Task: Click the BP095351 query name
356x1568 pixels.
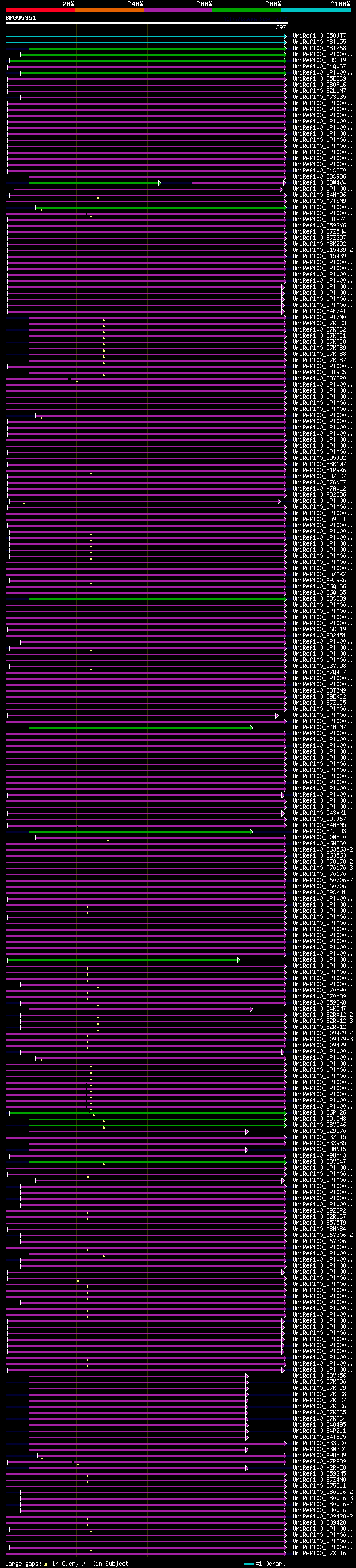Action: [21, 18]
